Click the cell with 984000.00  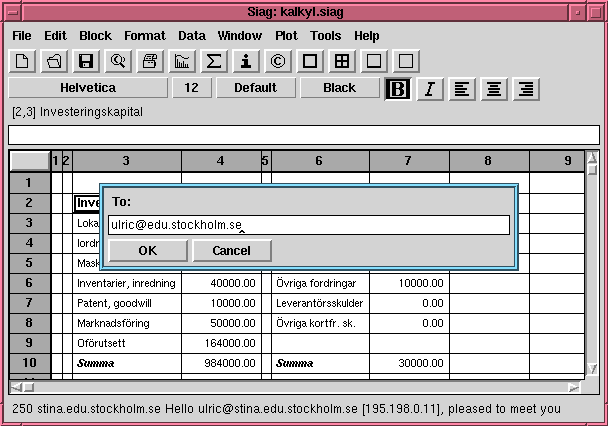coord(221,363)
